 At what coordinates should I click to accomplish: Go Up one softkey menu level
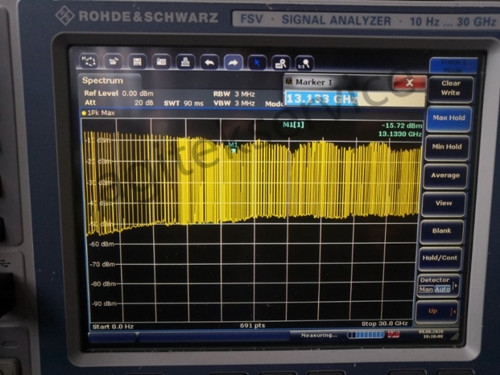coord(437,311)
